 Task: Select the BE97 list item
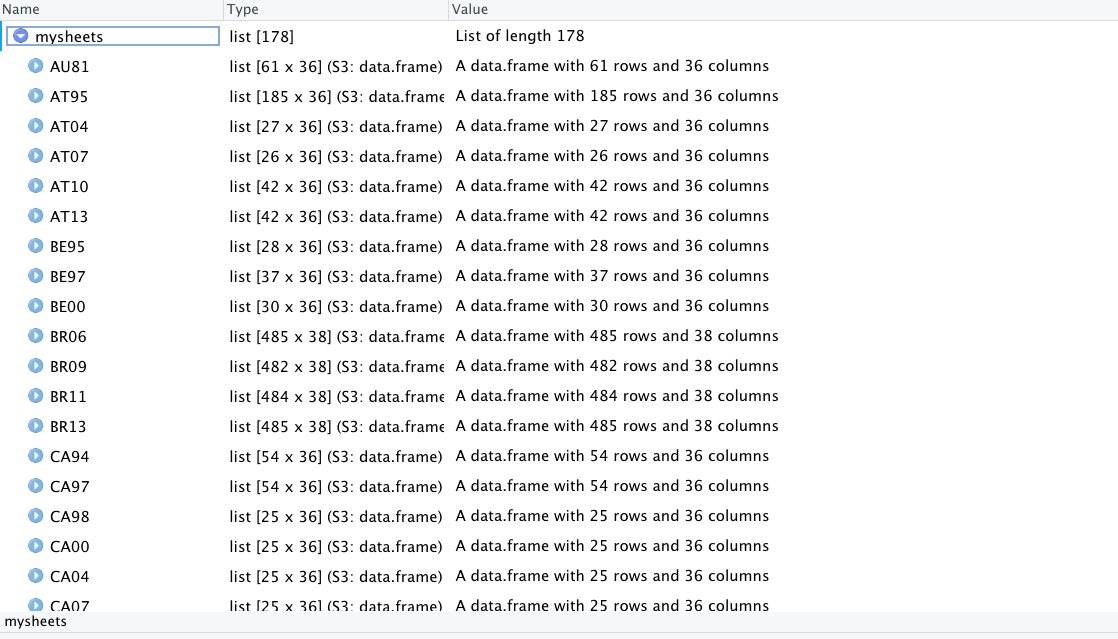68,277
